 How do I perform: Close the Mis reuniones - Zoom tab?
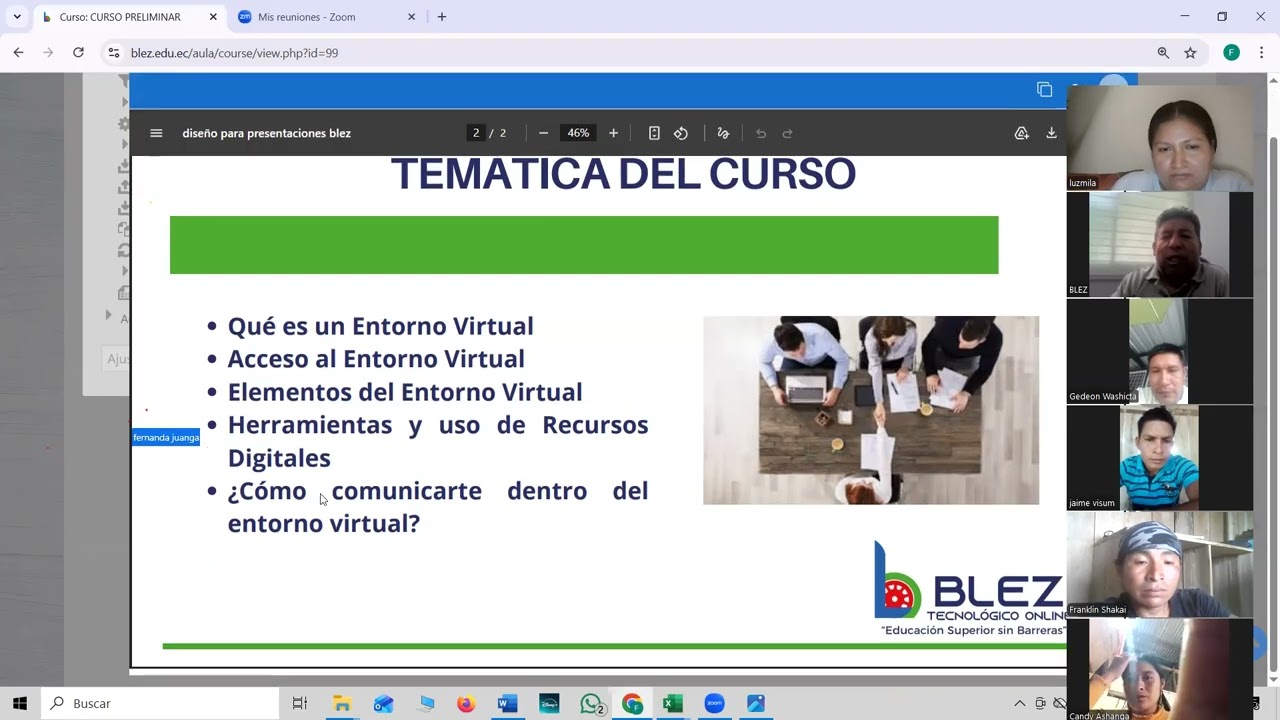[411, 17]
